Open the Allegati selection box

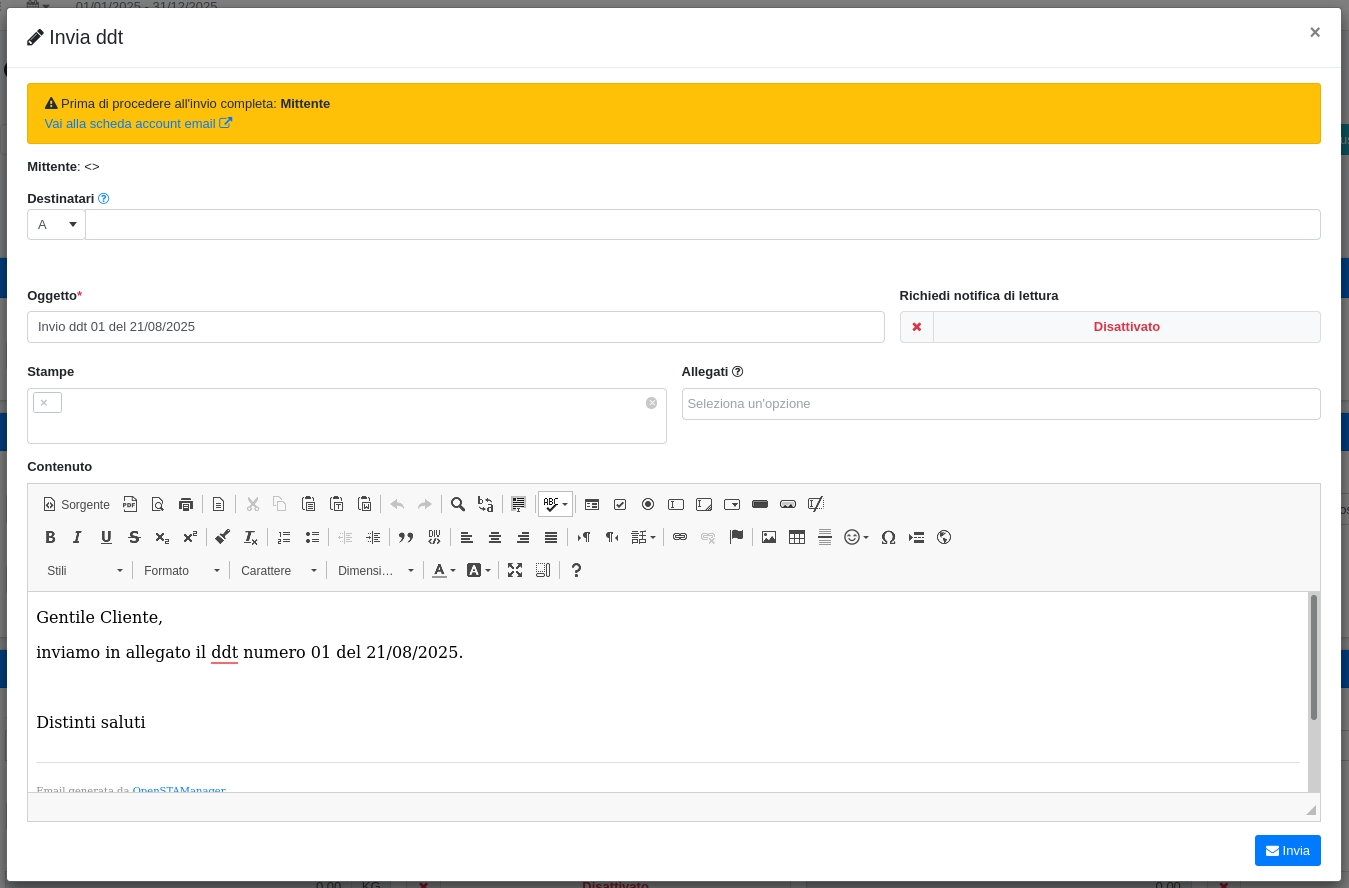click(1000, 404)
